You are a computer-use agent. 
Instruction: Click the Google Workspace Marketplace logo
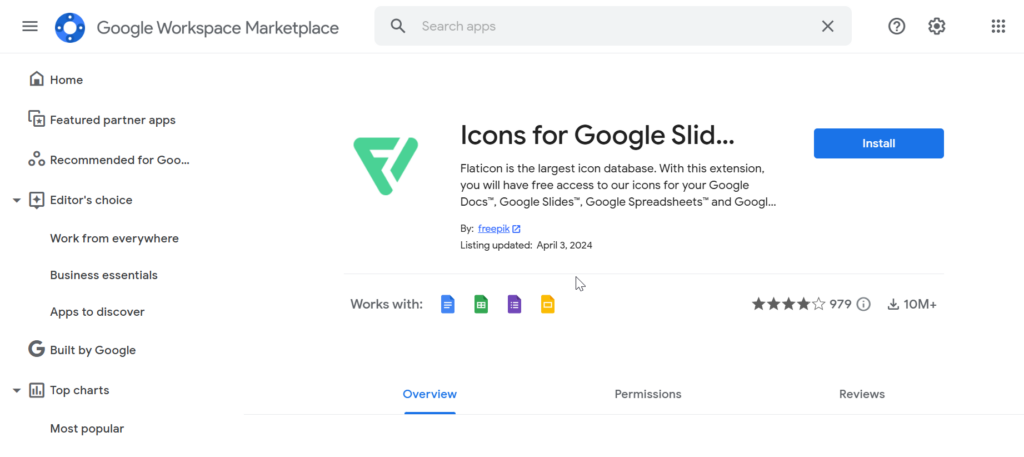point(70,27)
